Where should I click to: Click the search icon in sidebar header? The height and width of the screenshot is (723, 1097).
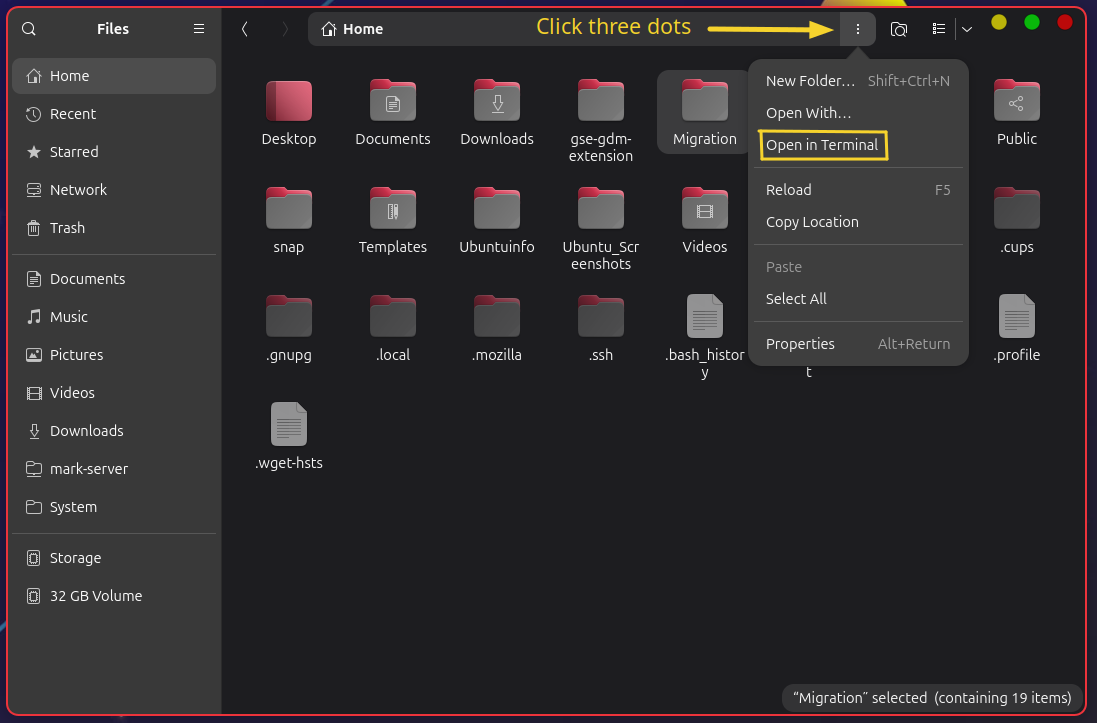[x=29, y=29]
